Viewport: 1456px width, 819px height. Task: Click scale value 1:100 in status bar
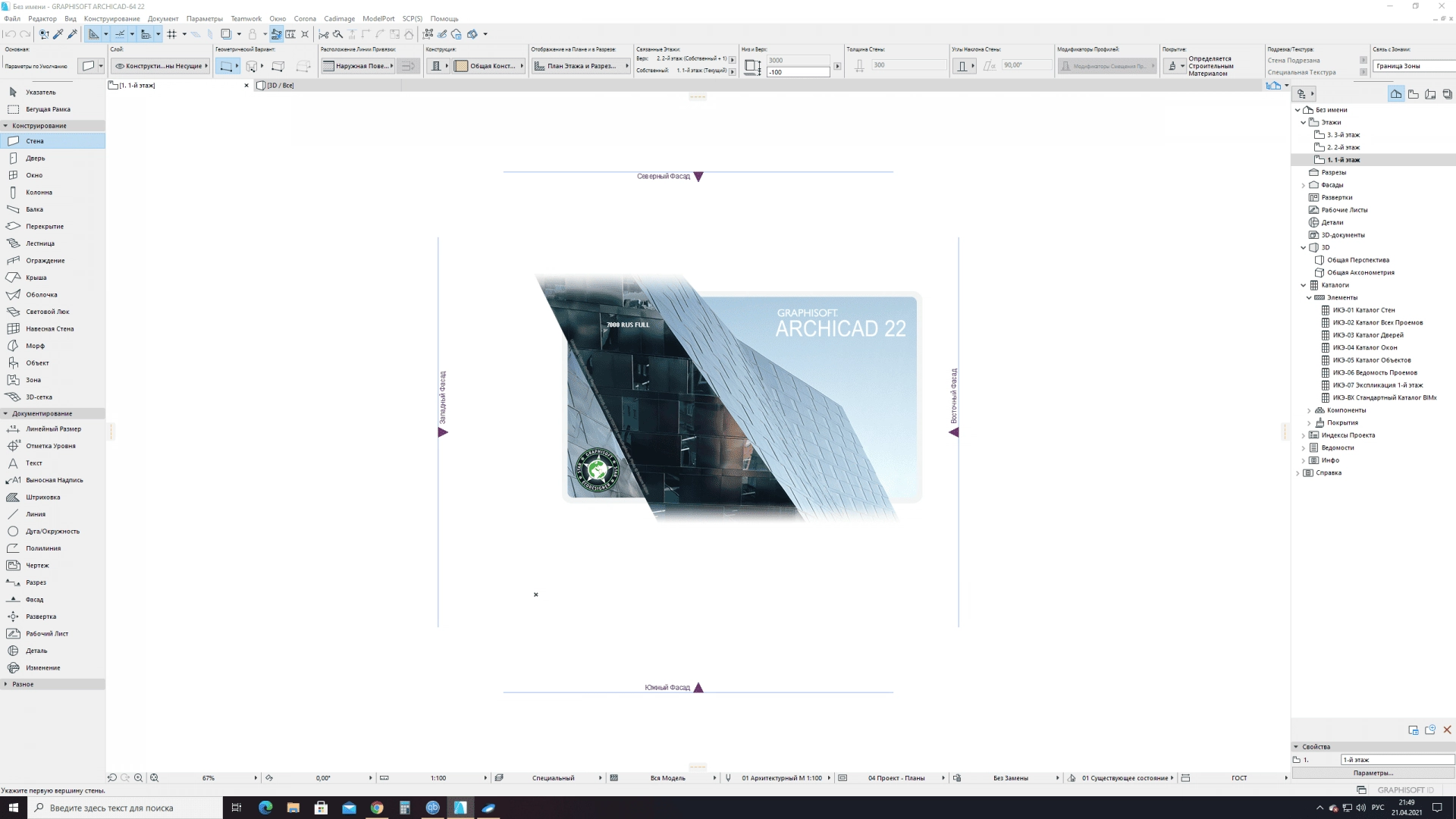pyautogui.click(x=438, y=778)
